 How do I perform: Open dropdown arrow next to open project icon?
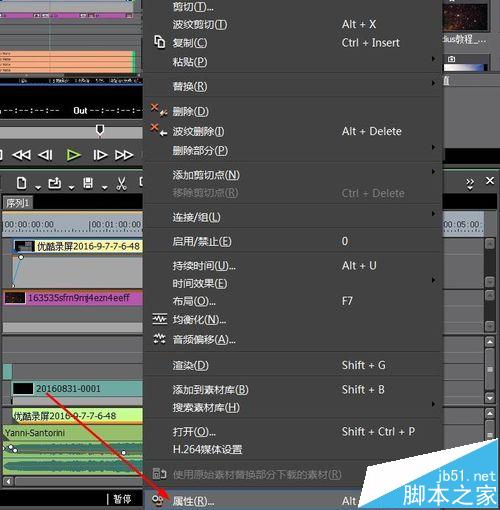click(71, 188)
